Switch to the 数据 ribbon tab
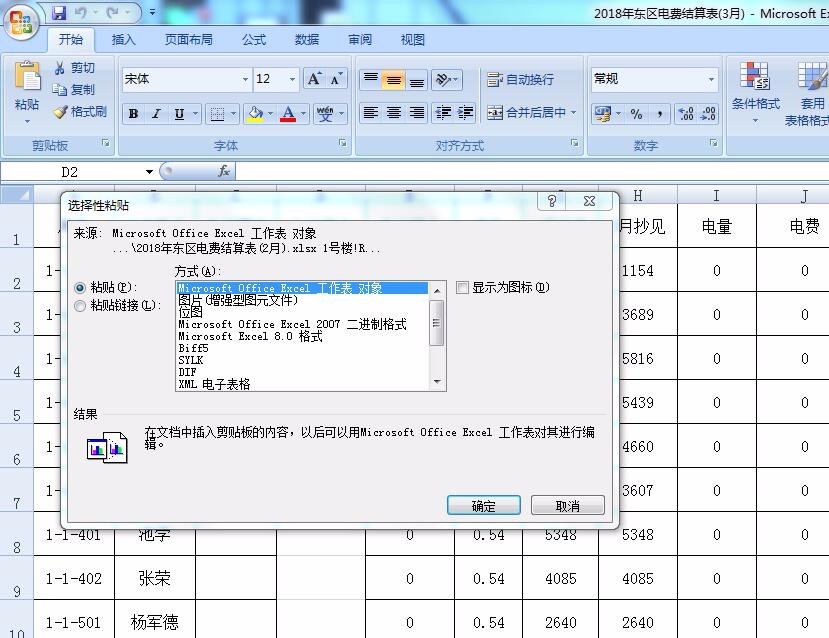829x638 pixels. coord(307,40)
